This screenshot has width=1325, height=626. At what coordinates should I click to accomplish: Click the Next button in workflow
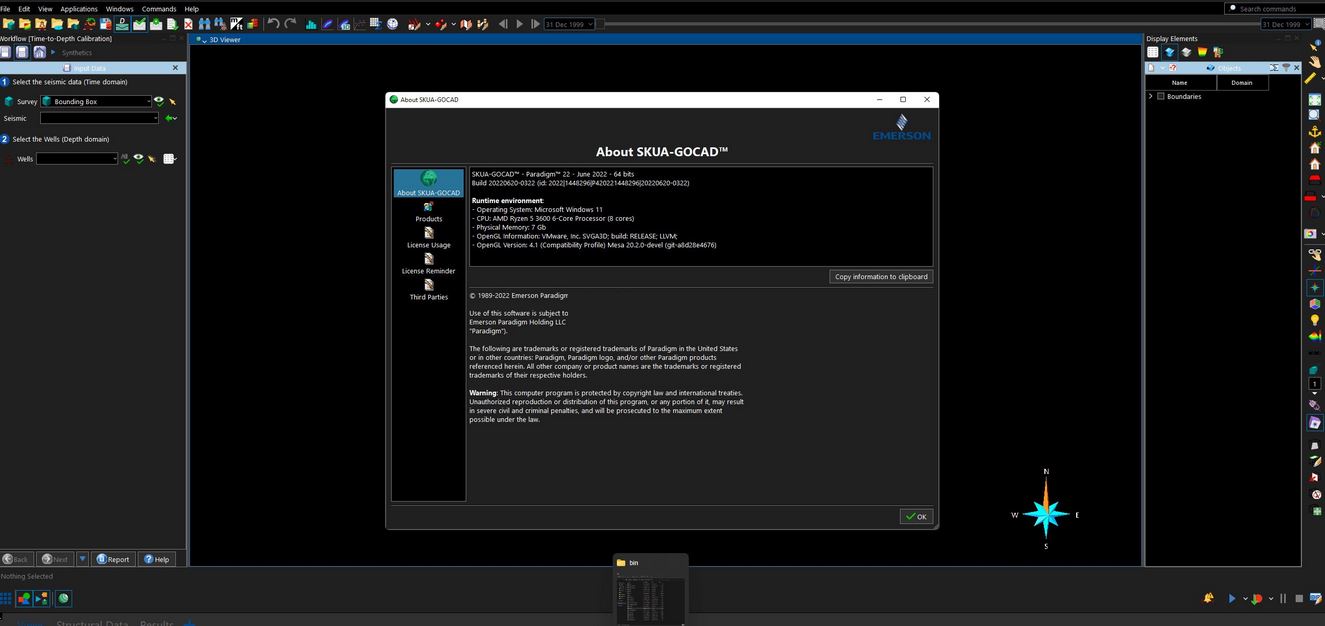(x=55, y=559)
